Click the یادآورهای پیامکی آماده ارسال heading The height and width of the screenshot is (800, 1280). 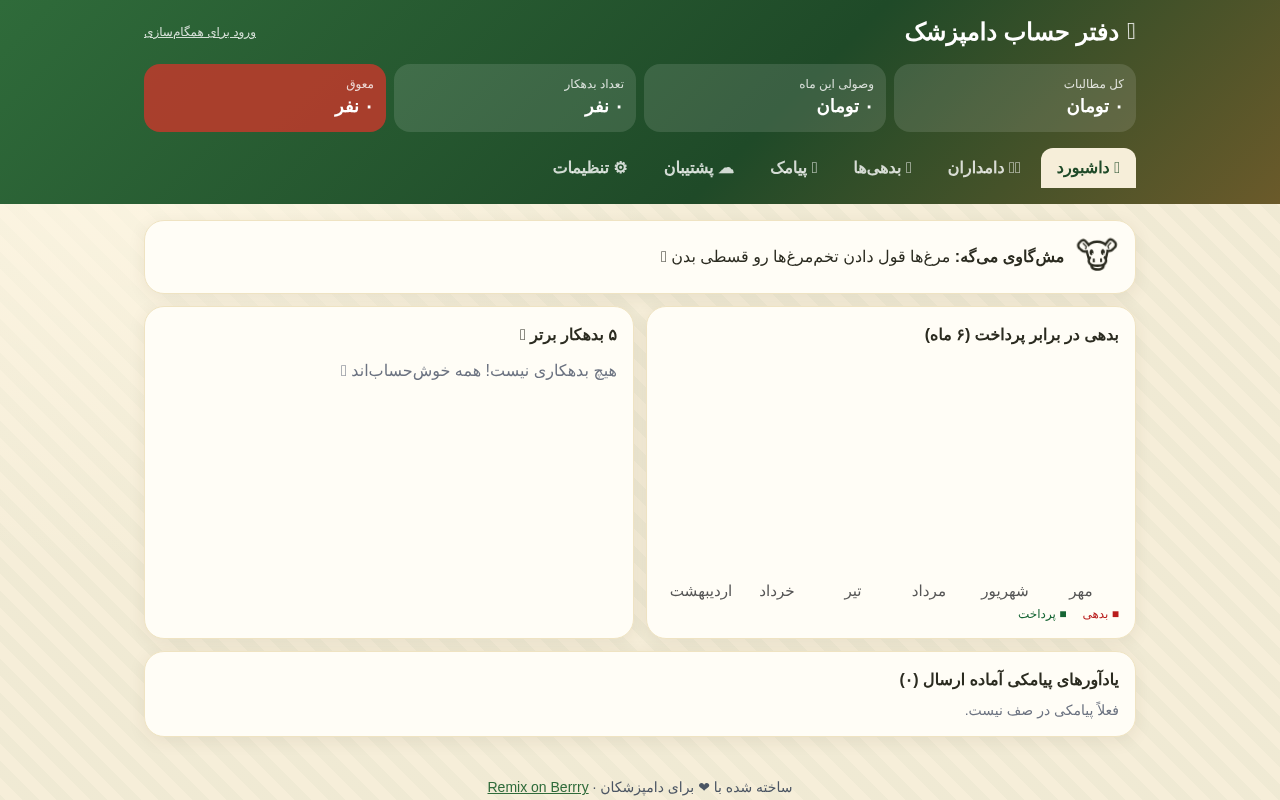pyautogui.click(x=1009, y=680)
